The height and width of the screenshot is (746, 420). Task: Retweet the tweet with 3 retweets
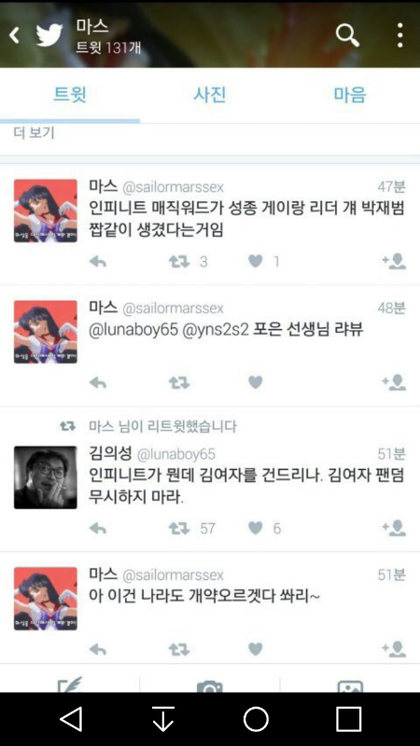(179, 261)
